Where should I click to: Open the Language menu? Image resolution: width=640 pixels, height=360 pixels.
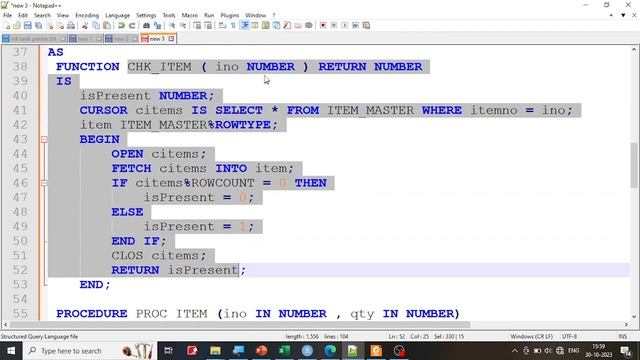[117, 15]
